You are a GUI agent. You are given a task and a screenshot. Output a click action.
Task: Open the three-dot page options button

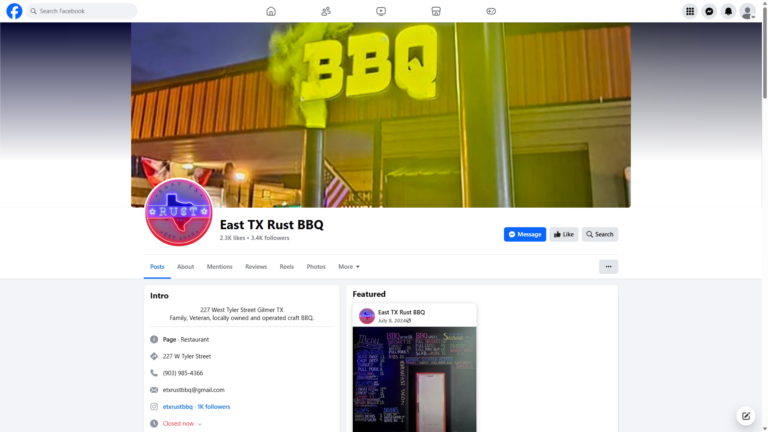(608, 266)
